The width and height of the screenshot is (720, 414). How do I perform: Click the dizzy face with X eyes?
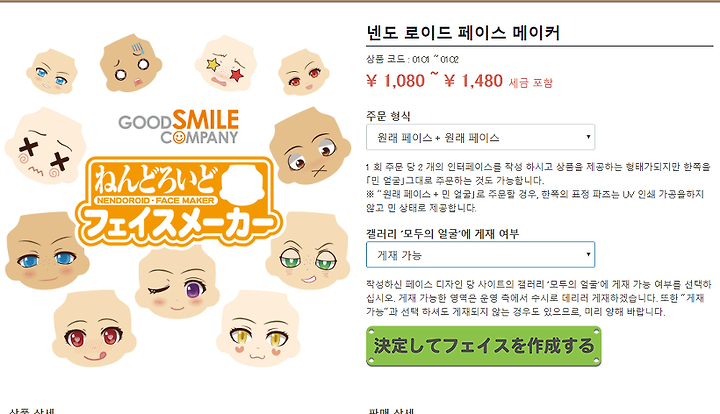tap(45, 146)
